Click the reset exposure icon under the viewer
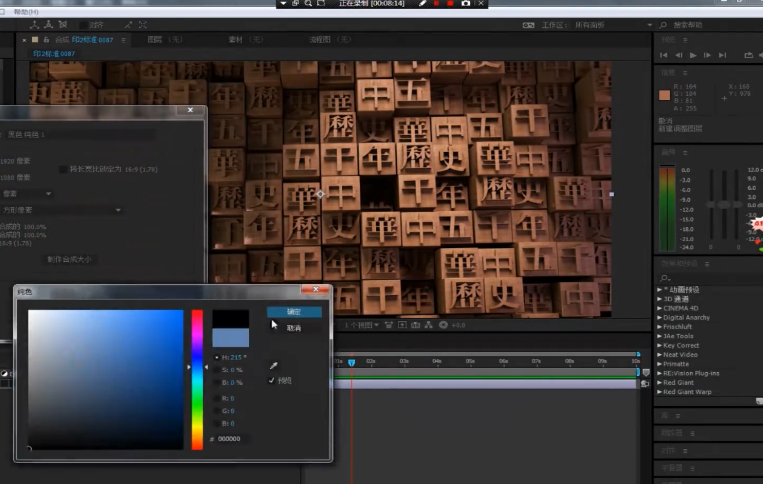763x484 pixels. tap(444, 324)
